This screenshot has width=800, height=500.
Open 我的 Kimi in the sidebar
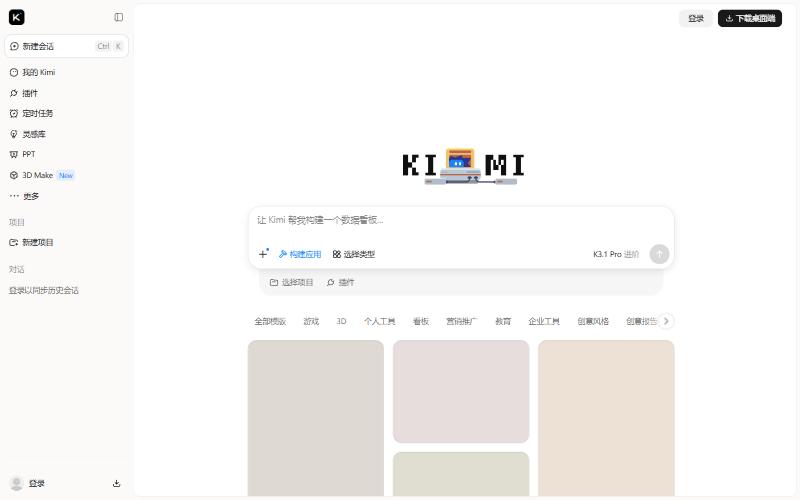66,72
